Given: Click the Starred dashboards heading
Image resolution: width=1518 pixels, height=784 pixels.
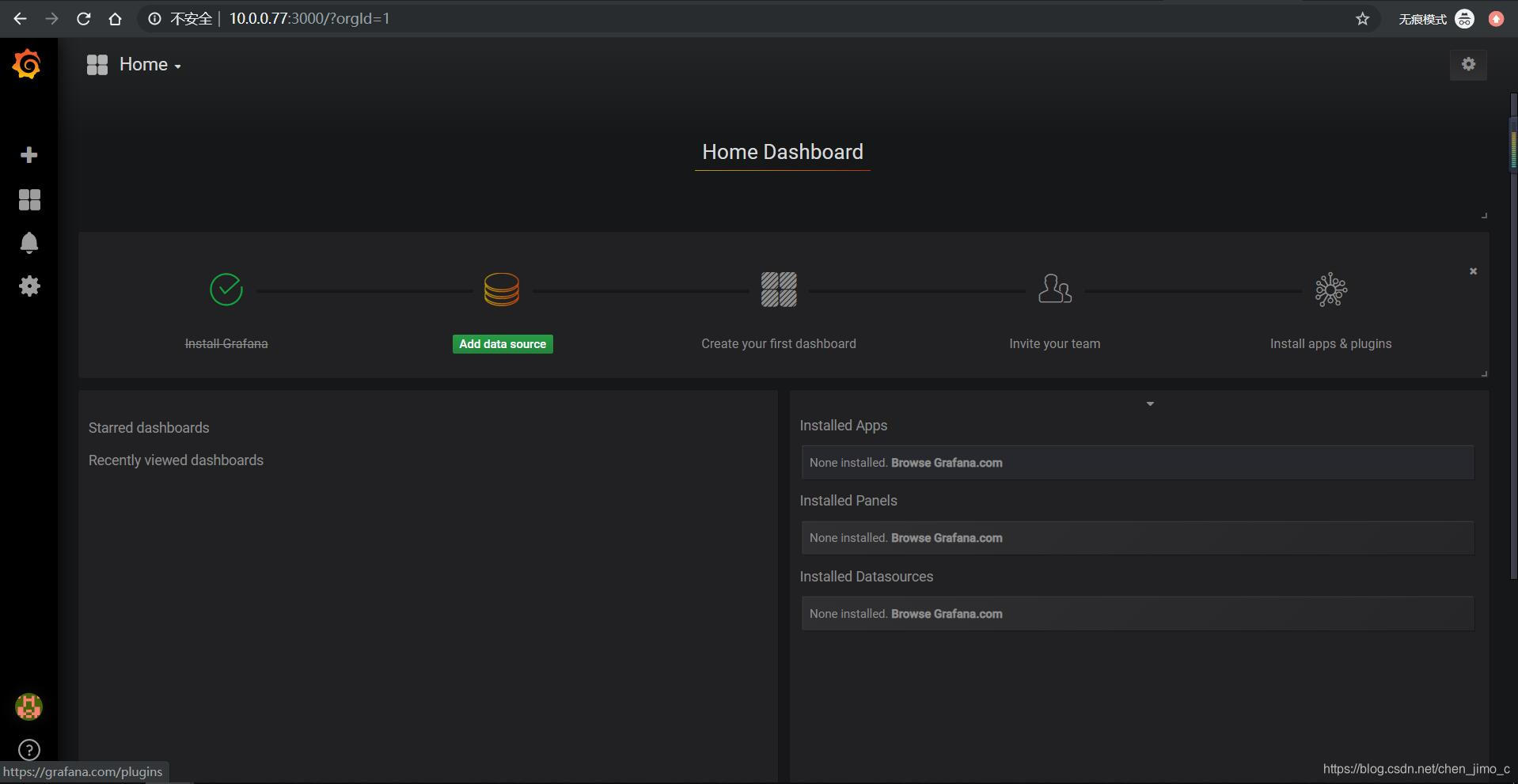Looking at the screenshot, I should pos(149,428).
